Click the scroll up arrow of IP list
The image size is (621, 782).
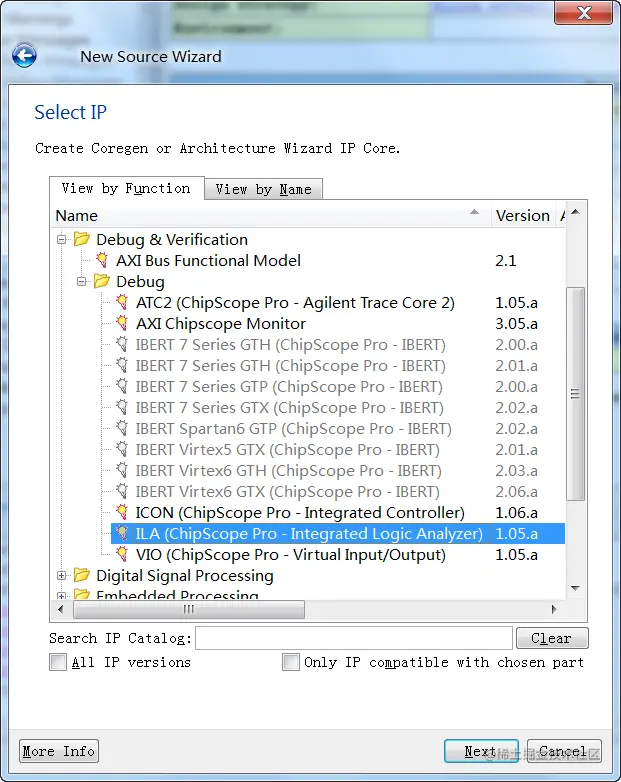pyautogui.click(x=576, y=212)
